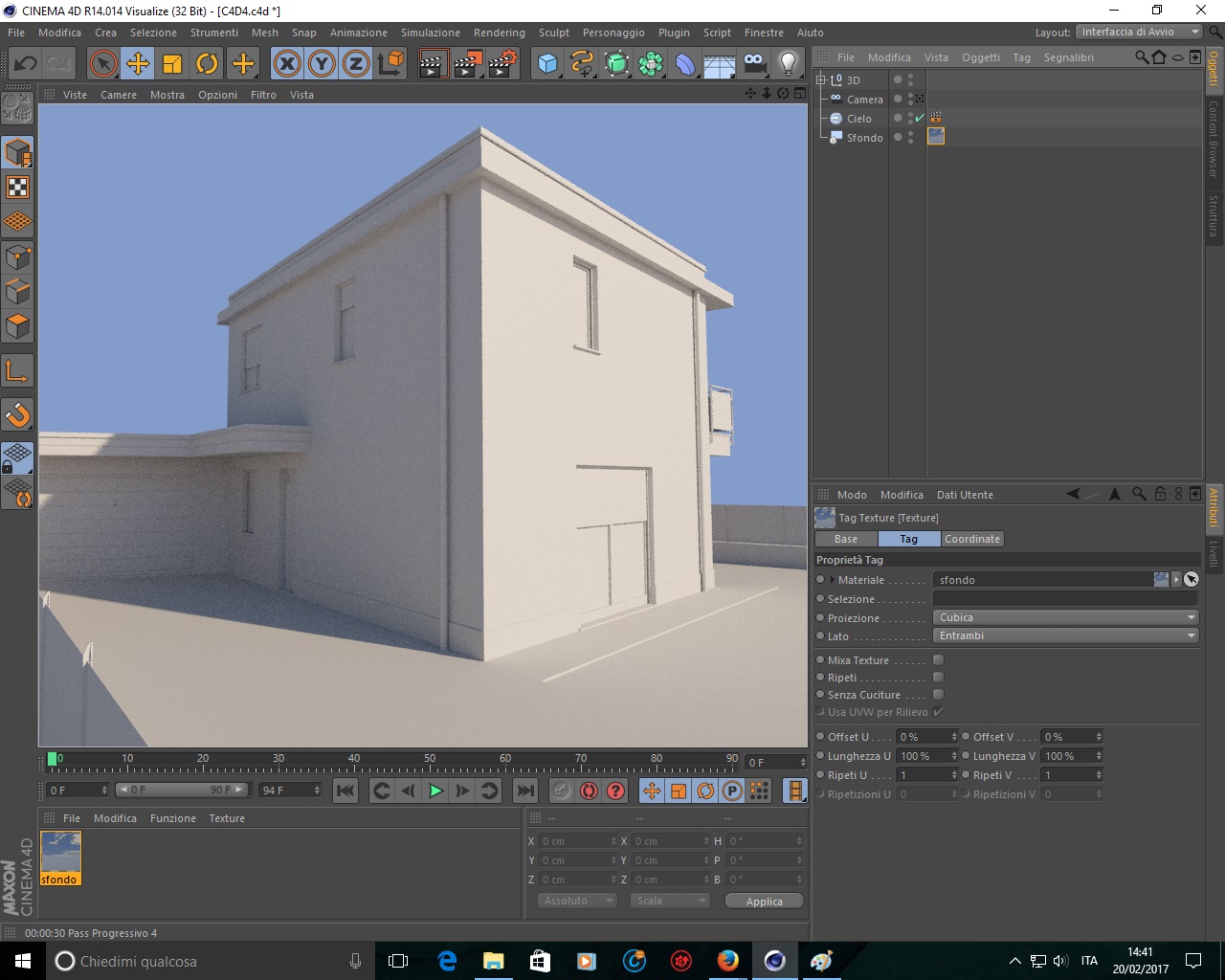Select Polygons mode in left toolbar
The image size is (1225, 980).
18,326
